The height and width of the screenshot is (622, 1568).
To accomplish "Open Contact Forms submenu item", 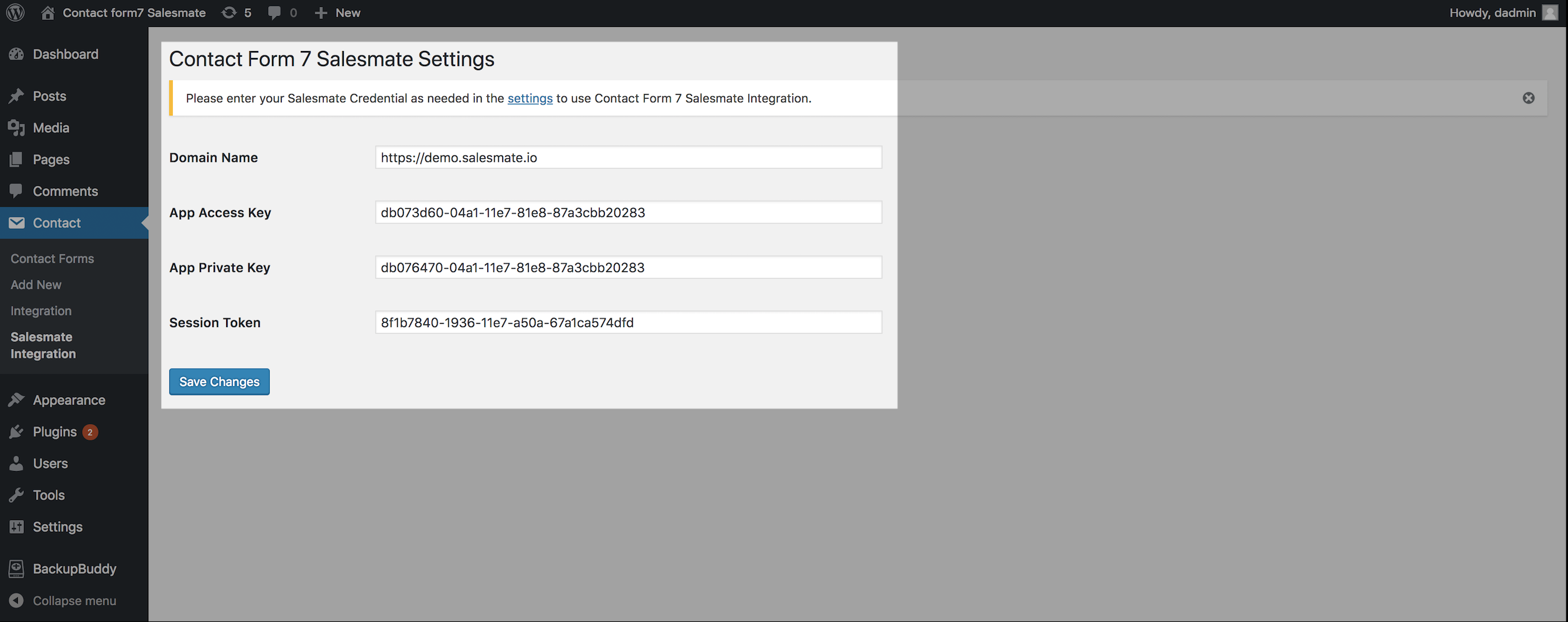I will [52, 259].
